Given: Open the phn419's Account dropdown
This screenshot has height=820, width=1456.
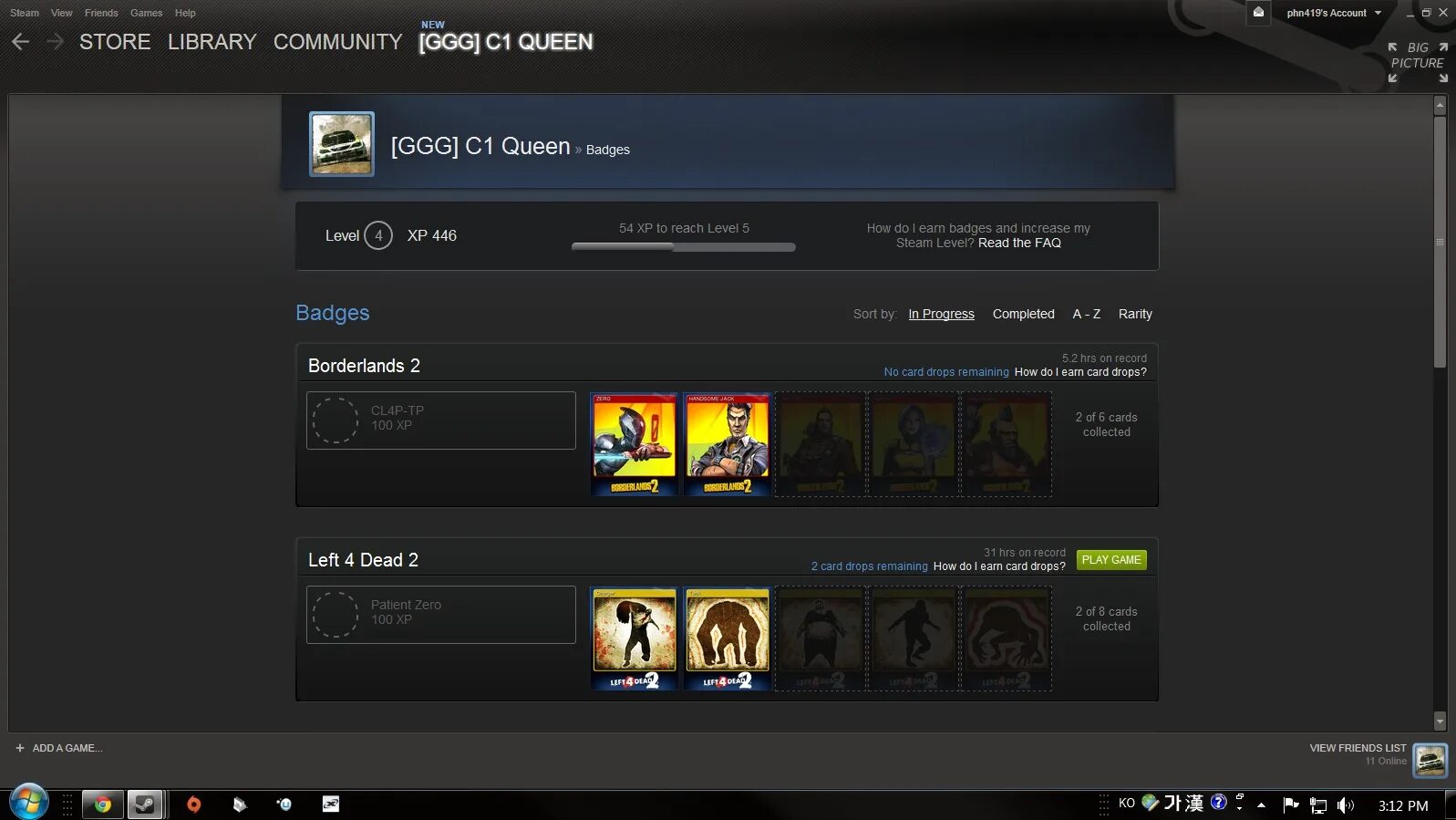Looking at the screenshot, I should tap(1334, 13).
